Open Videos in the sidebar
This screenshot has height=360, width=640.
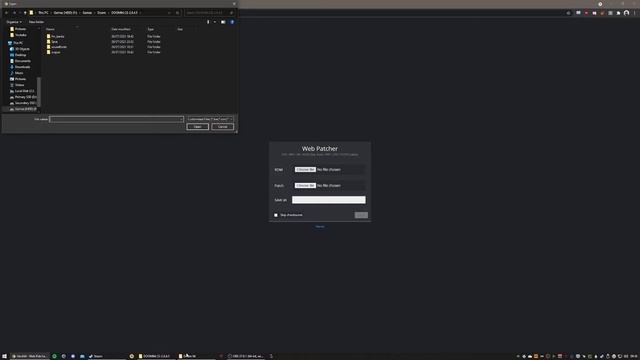(x=17, y=85)
